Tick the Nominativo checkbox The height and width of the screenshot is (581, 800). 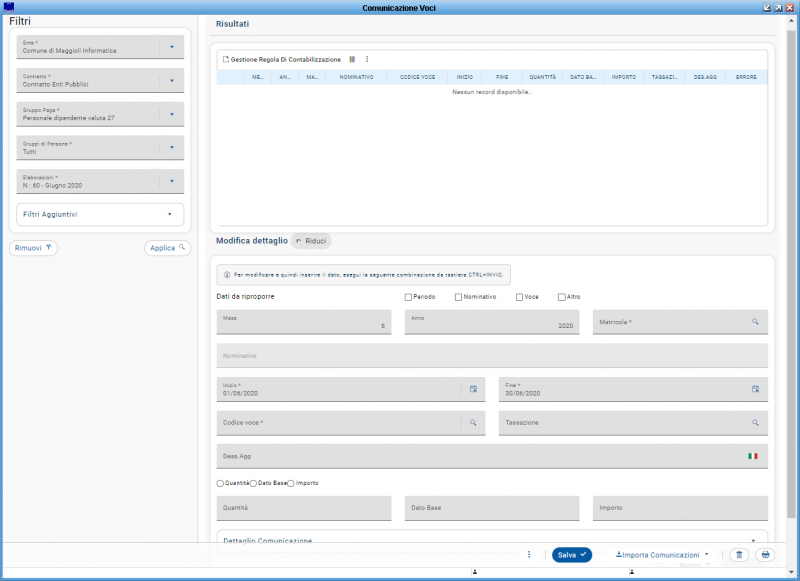click(x=458, y=297)
